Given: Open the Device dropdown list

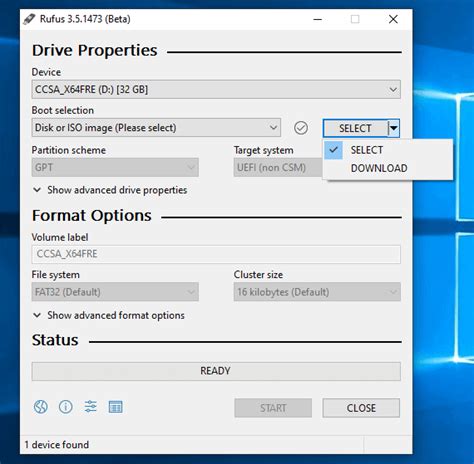Looking at the screenshot, I should coord(216,89).
